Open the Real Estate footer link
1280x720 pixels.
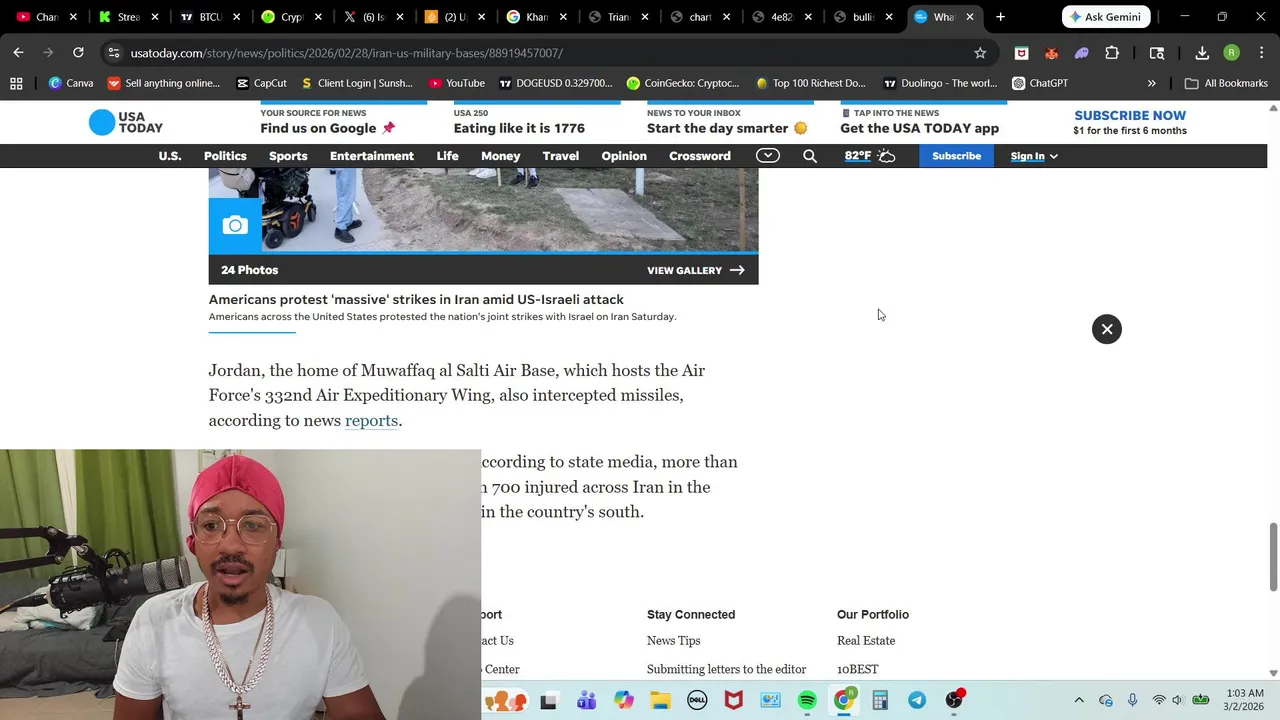[866, 641]
